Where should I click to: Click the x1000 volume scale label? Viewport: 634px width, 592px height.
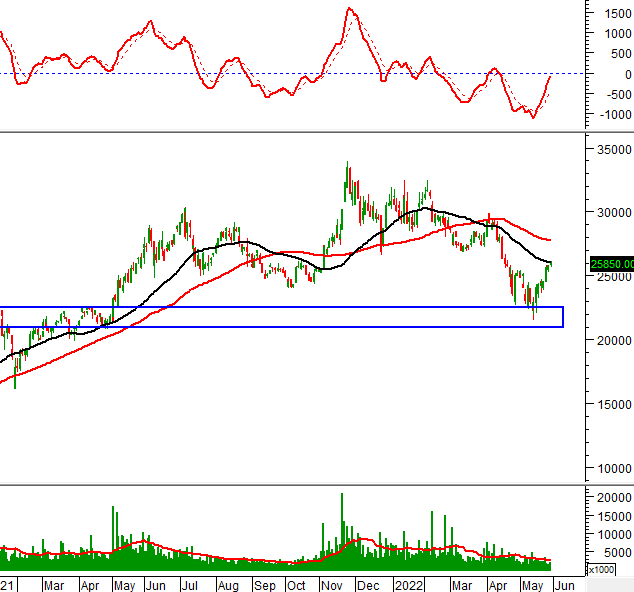tap(601, 569)
